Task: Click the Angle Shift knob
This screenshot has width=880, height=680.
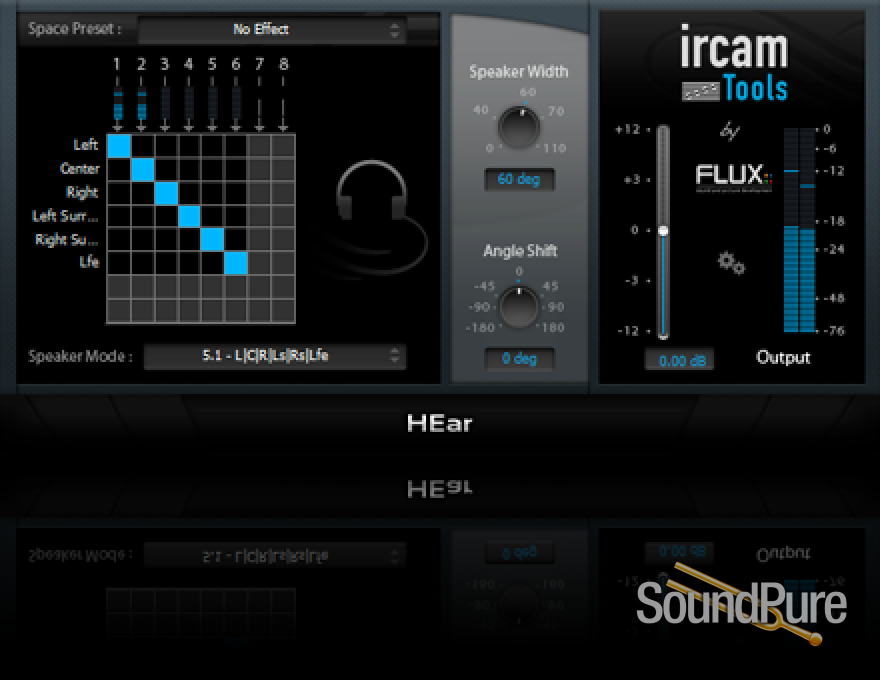Action: tap(519, 307)
